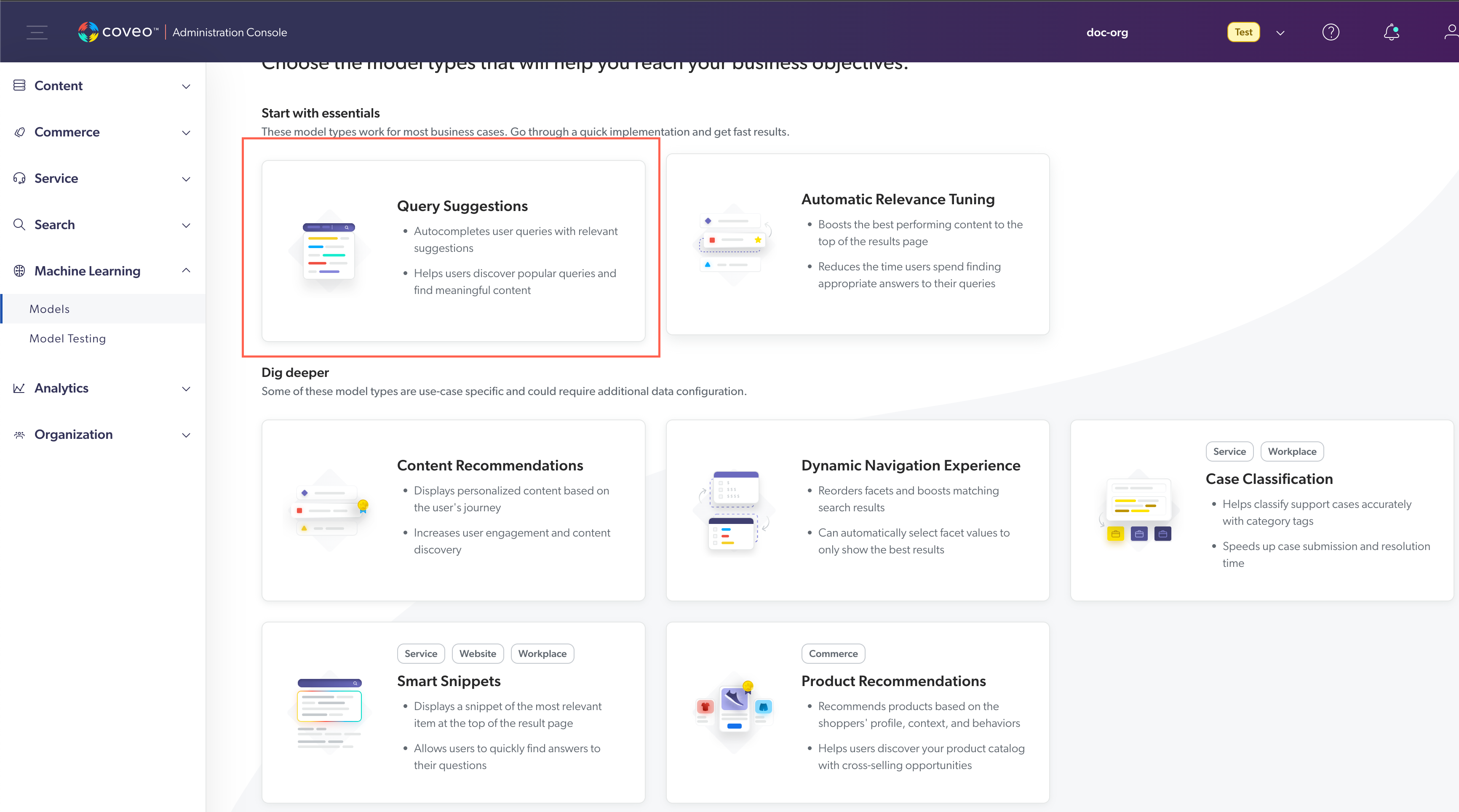This screenshot has width=1459, height=812.
Task: Click the Test organization badge
Action: pos(1243,32)
